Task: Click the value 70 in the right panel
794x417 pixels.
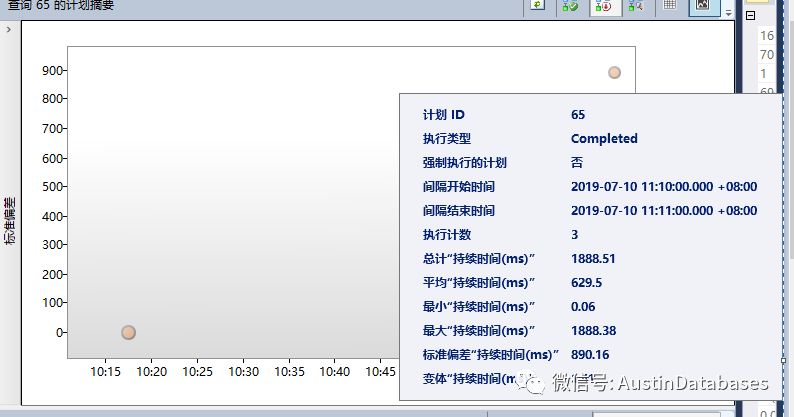Action: [x=767, y=55]
